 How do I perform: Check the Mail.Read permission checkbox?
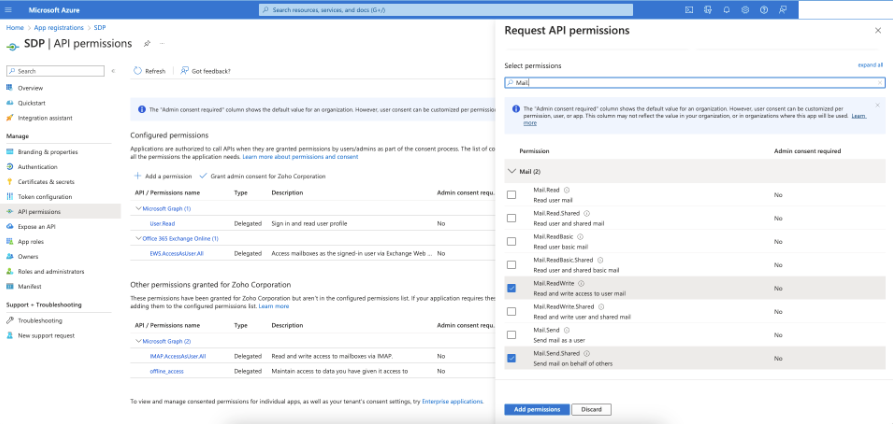click(x=512, y=194)
